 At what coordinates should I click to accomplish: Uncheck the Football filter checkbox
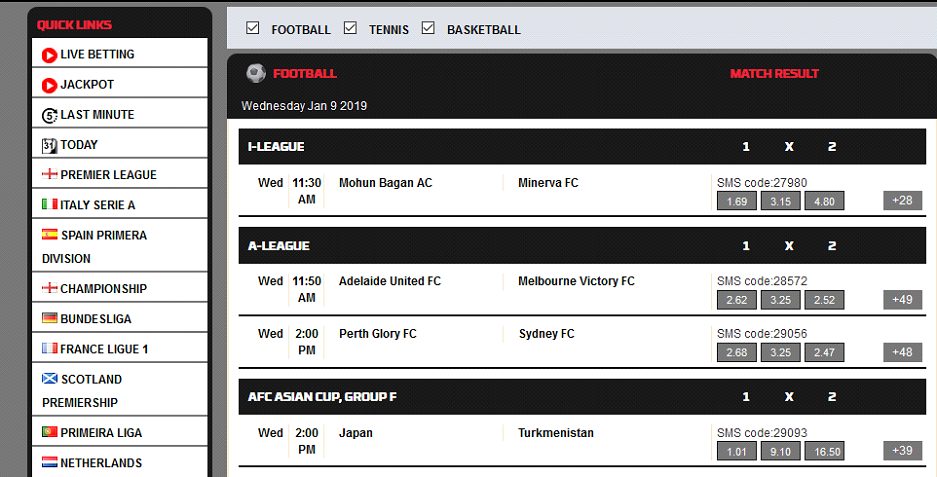(253, 27)
